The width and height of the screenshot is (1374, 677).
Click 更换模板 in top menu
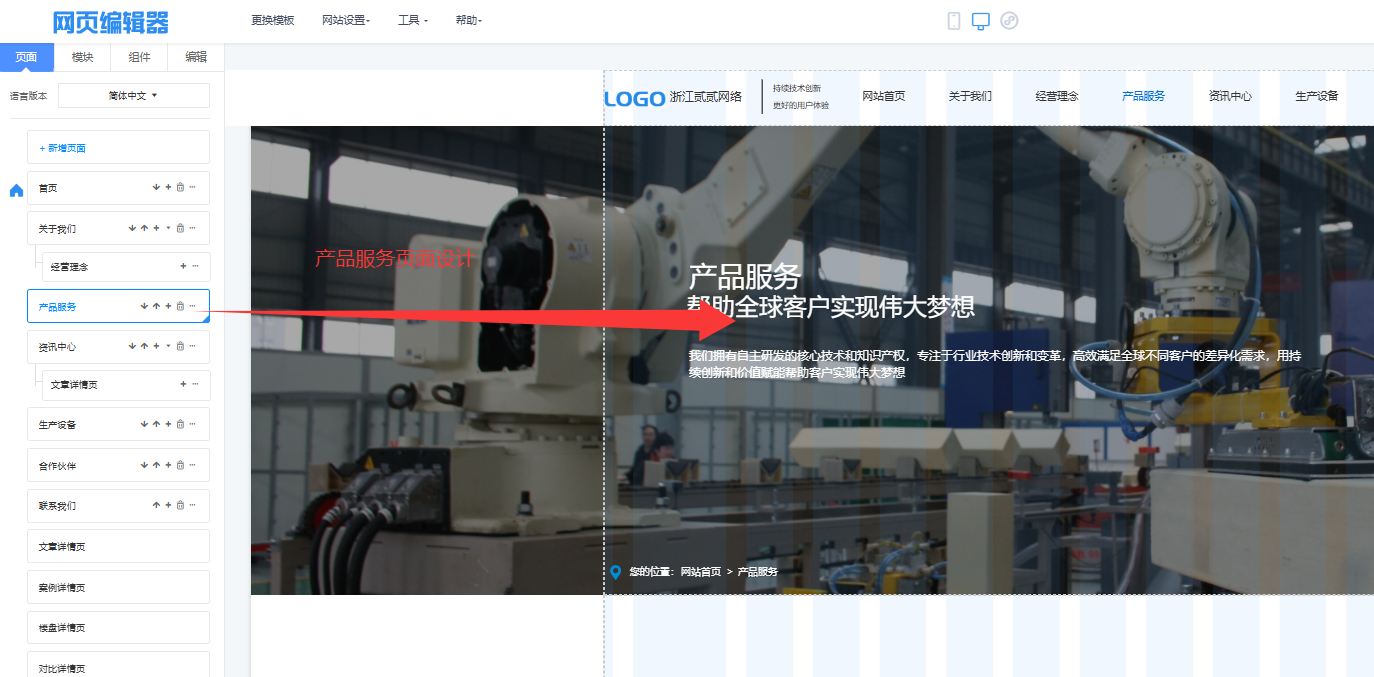point(273,20)
